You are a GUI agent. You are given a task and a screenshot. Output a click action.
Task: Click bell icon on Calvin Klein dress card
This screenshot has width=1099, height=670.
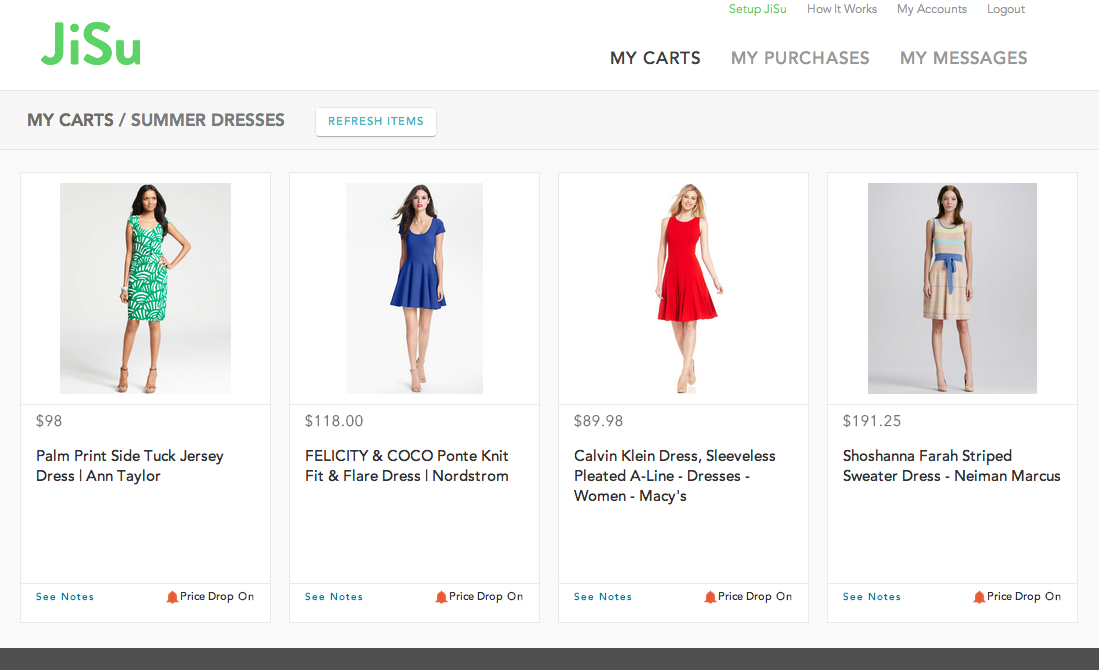[x=710, y=597]
